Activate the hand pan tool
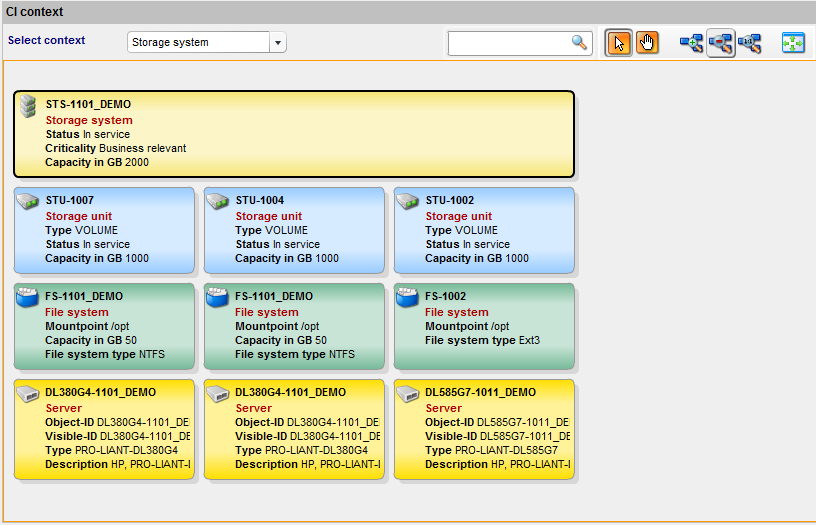Viewport: 816px width, 525px height. tap(648, 43)
